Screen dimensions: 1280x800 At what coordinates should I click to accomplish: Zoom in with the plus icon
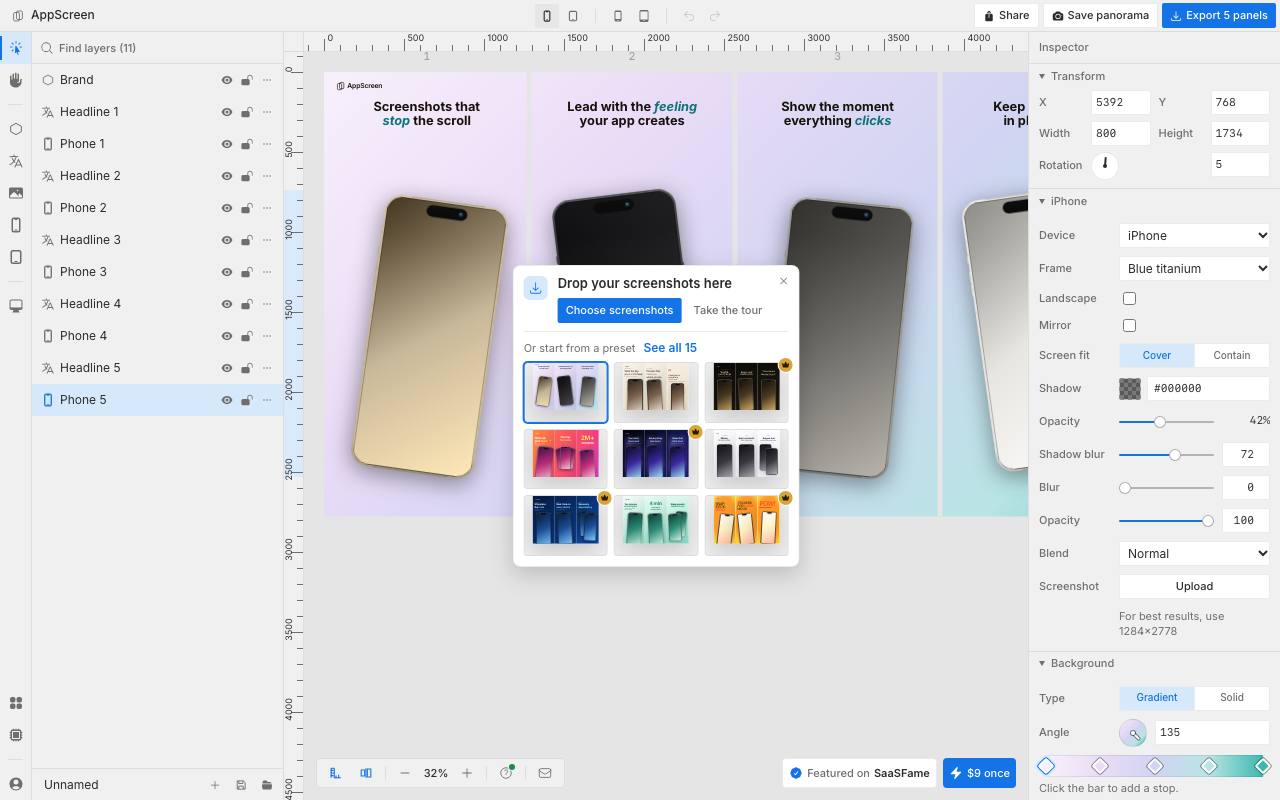click(x=467, y=773)
